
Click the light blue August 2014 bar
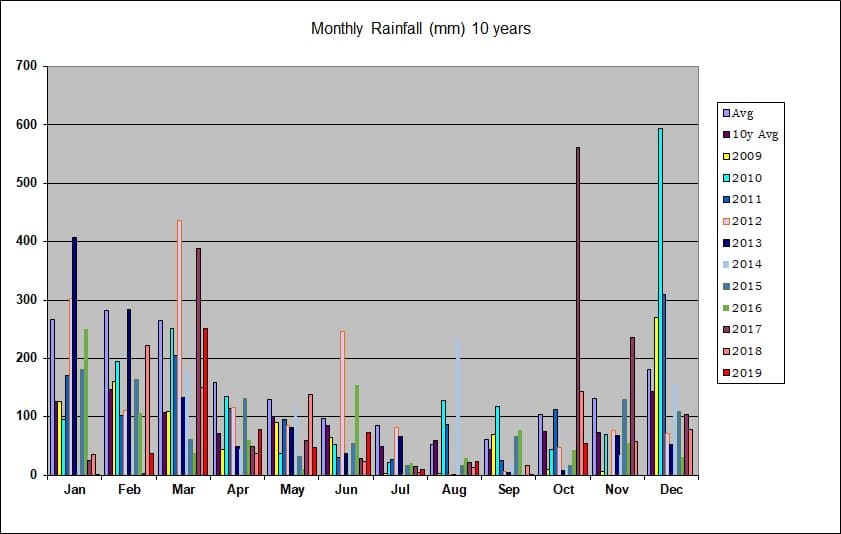458,406
